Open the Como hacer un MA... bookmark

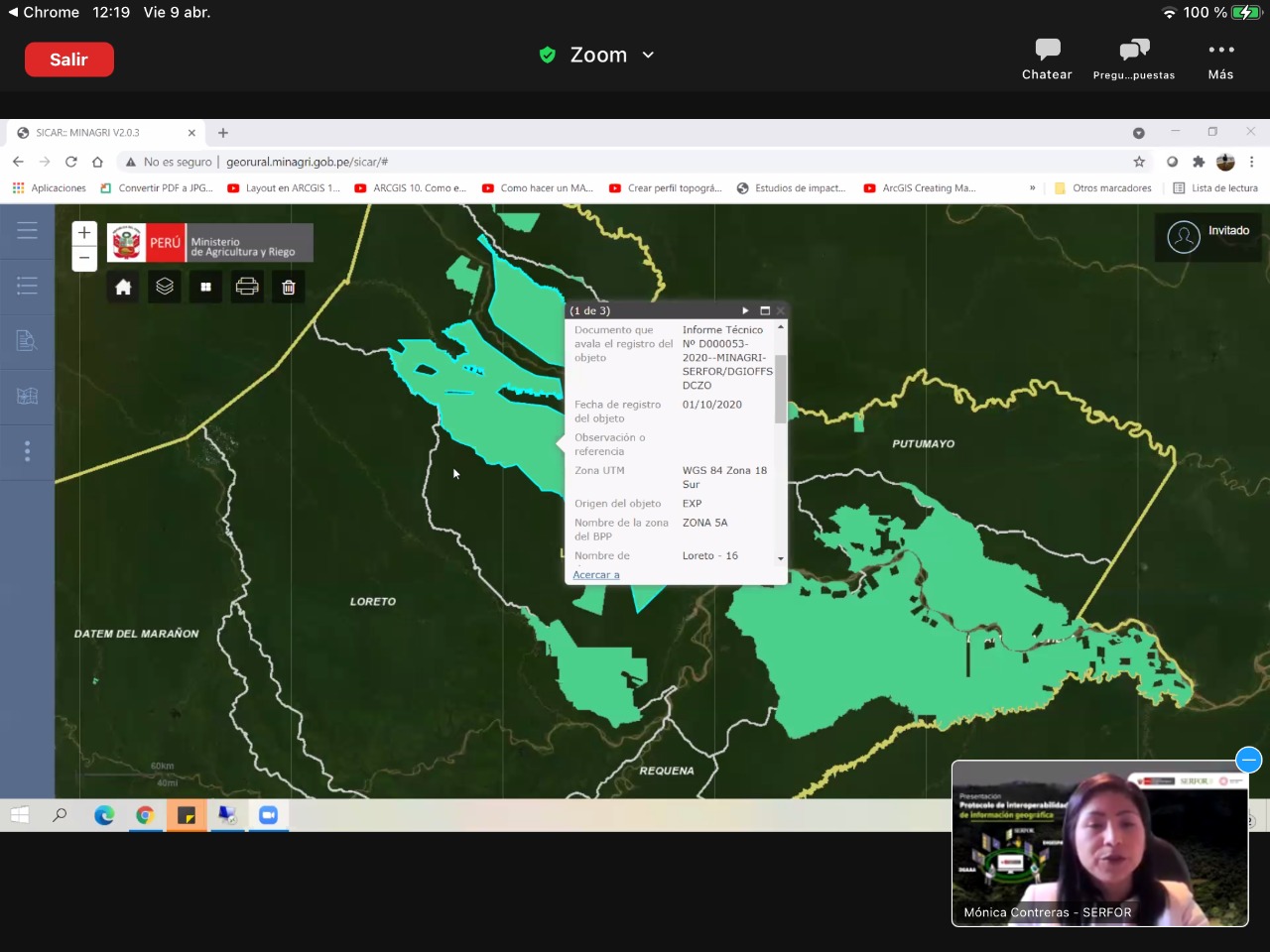click(x=538, y=188)
